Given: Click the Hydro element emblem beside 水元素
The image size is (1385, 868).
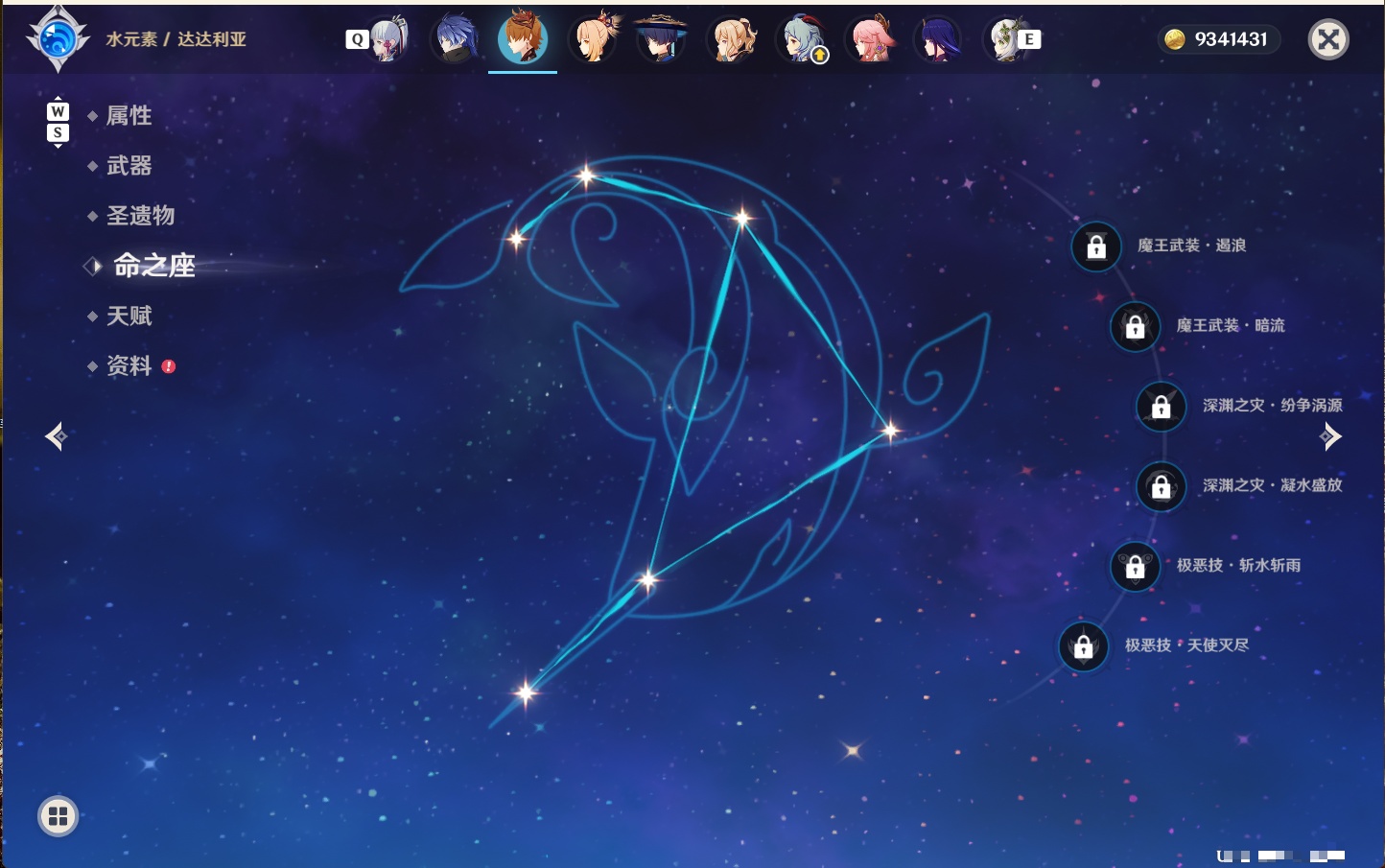Looking at the screenshot, I should (x=58, y=39).
